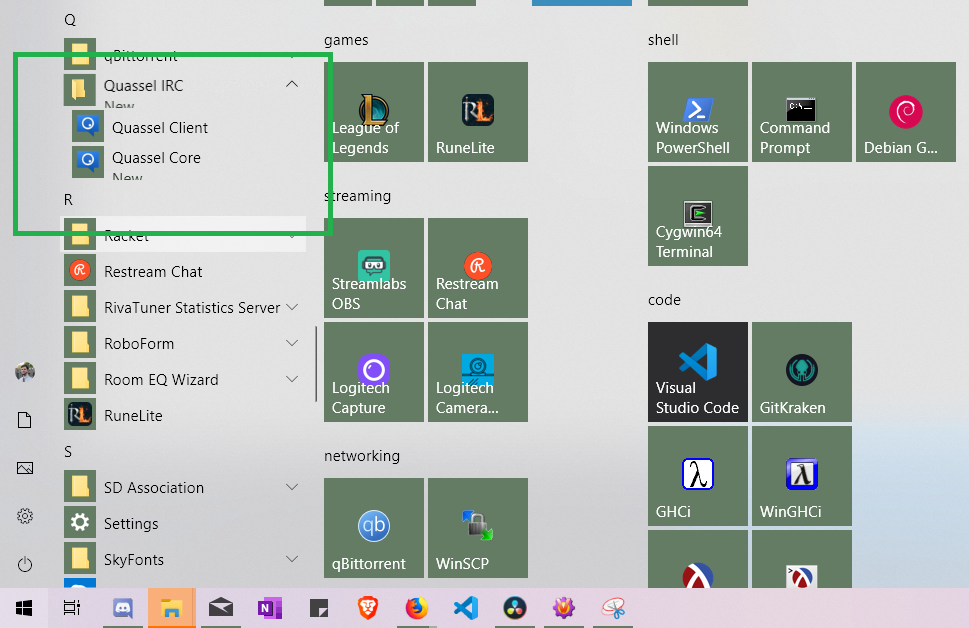
Task: Open DaVinci Resolve from the taskbar
Action: (x=515, y=608)
